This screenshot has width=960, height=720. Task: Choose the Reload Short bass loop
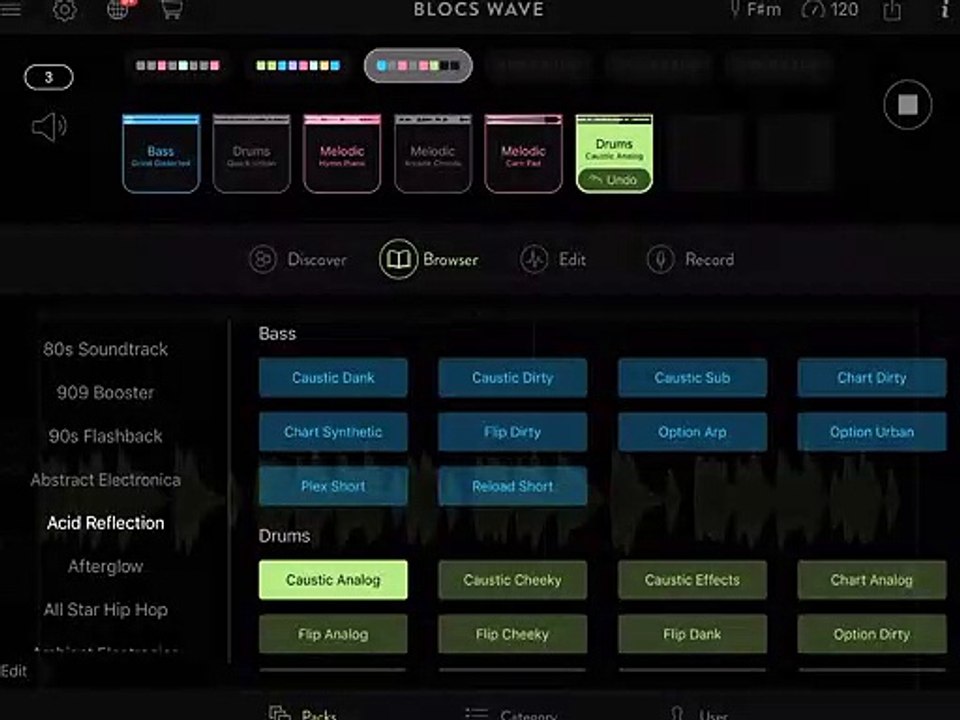pyautogui.click(x=512, y=486)
